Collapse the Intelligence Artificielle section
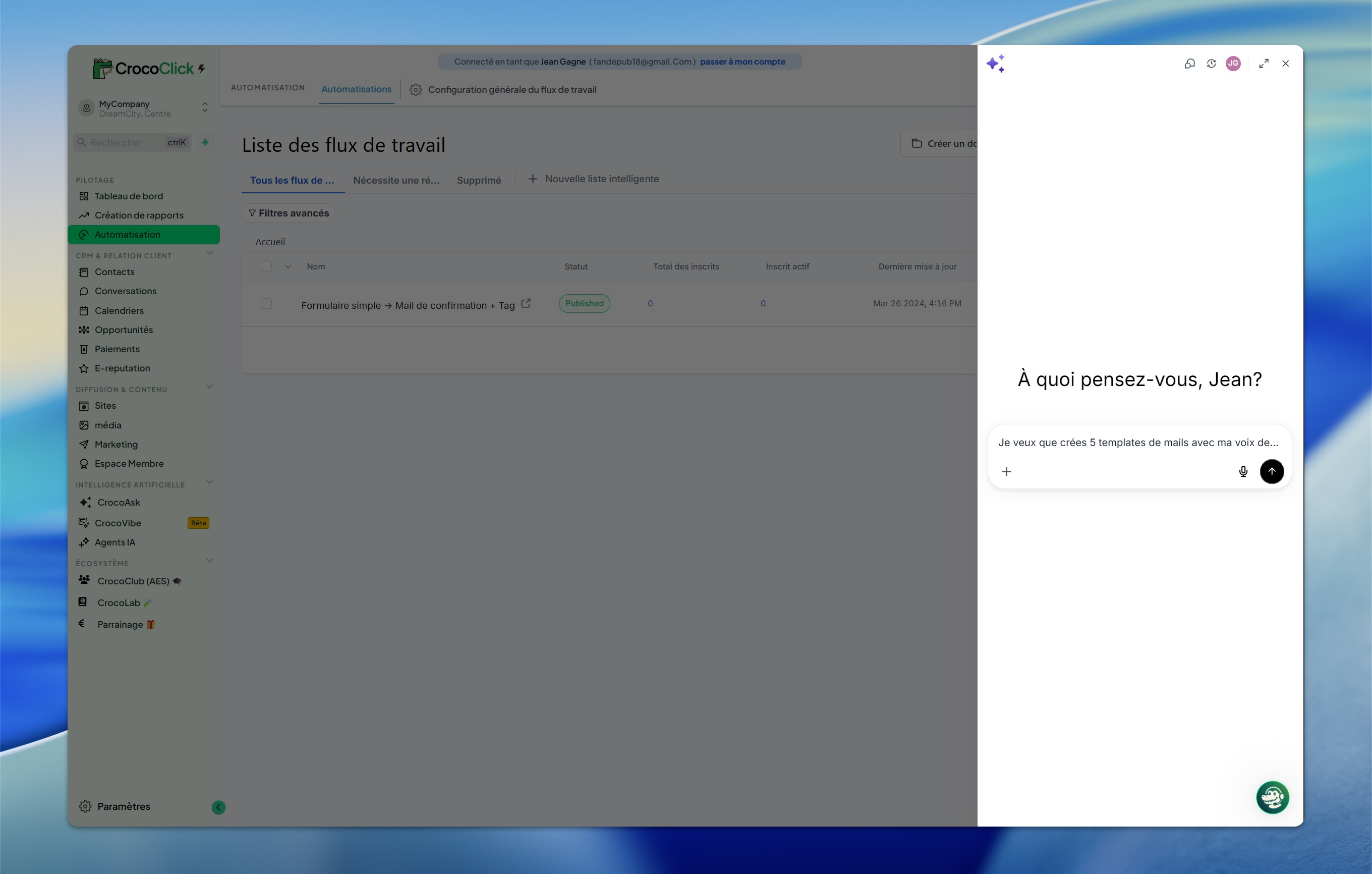This screenshot has height=874, width=1372. pos(210,482)
